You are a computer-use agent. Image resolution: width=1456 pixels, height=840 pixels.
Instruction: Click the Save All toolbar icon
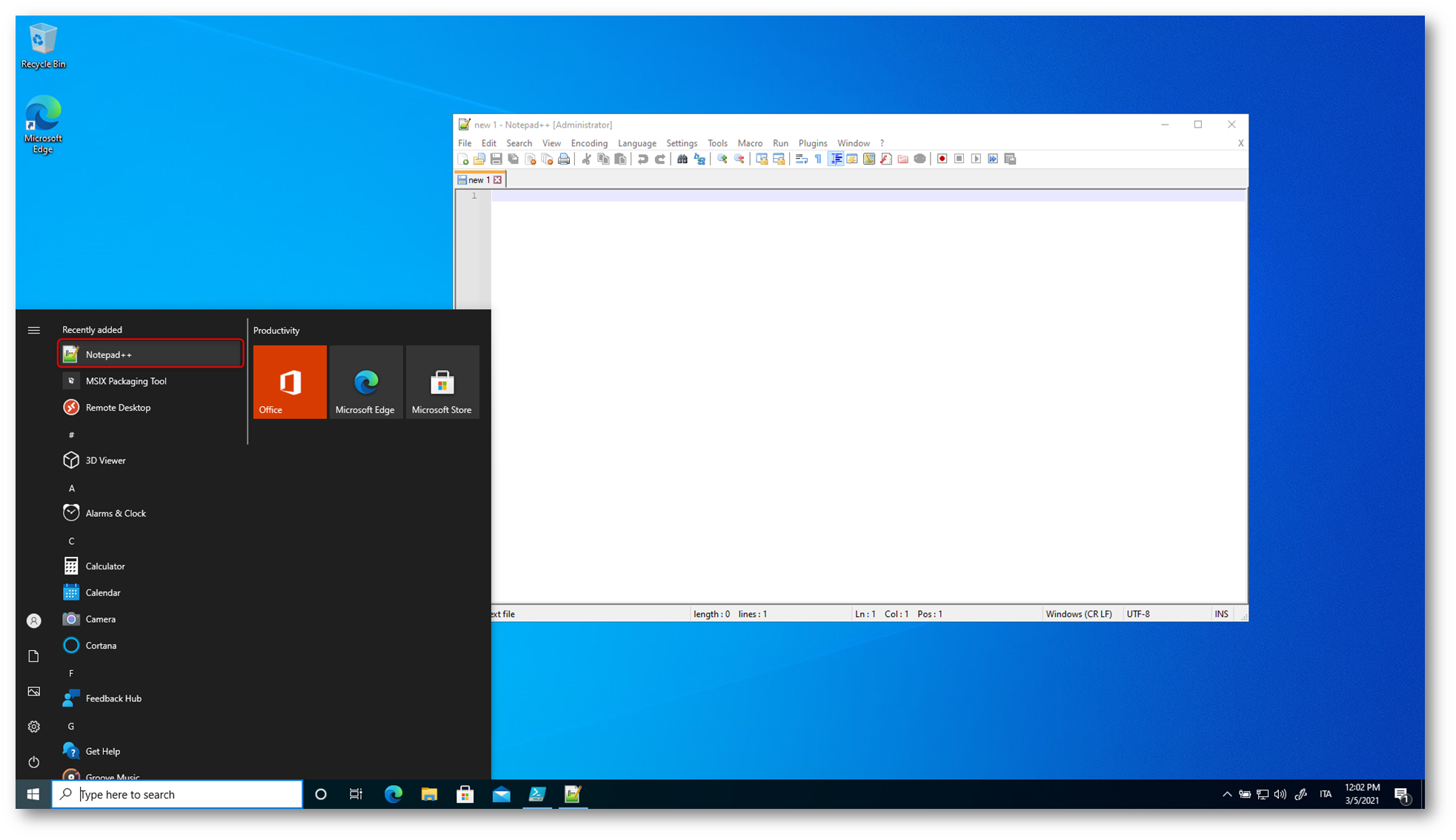pos(513,159)
